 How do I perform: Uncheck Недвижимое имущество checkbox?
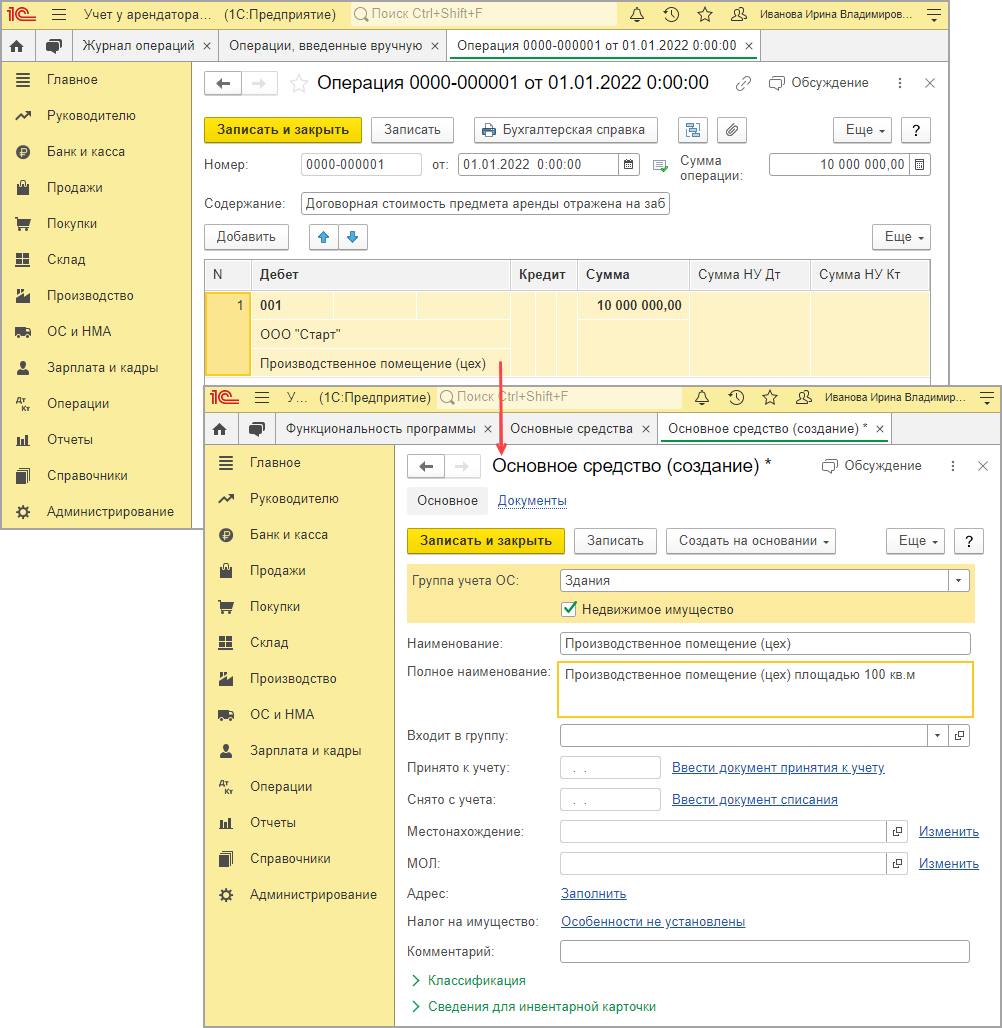coord(570,609)
